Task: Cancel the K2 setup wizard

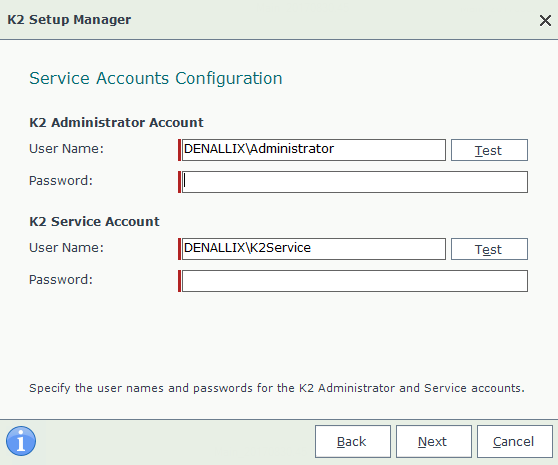Action: (514, 441)
